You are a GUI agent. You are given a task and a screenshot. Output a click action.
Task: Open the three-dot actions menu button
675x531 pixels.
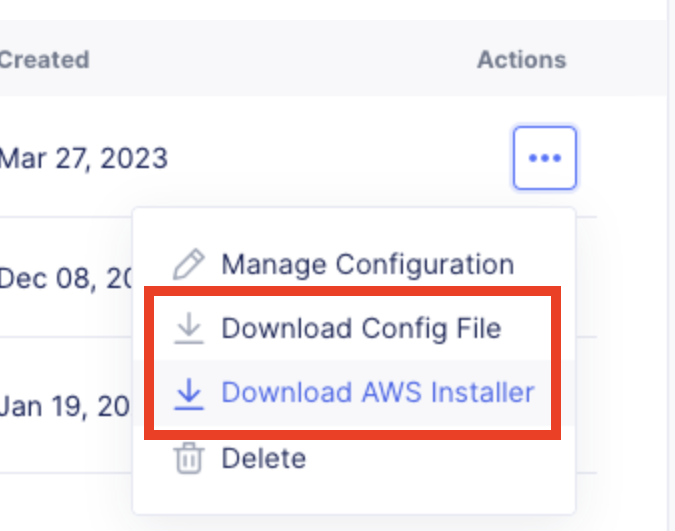pyautogui.click(x=544, y=158)
